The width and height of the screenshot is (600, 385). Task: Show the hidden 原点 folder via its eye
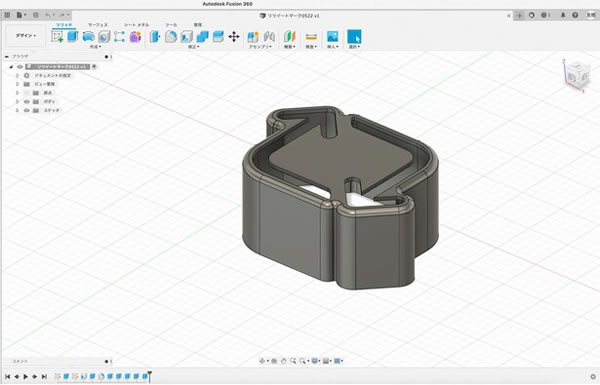coord(26,93)
